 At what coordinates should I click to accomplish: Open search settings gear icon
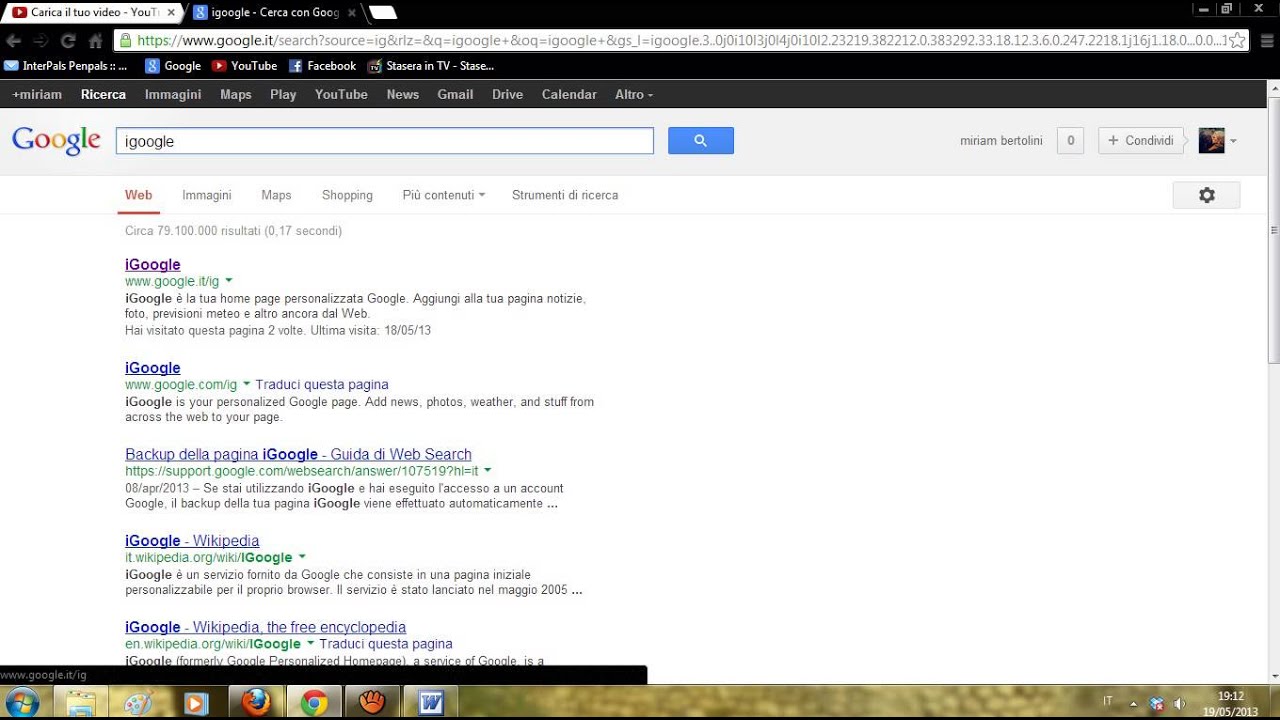[x=1206, y=195]
